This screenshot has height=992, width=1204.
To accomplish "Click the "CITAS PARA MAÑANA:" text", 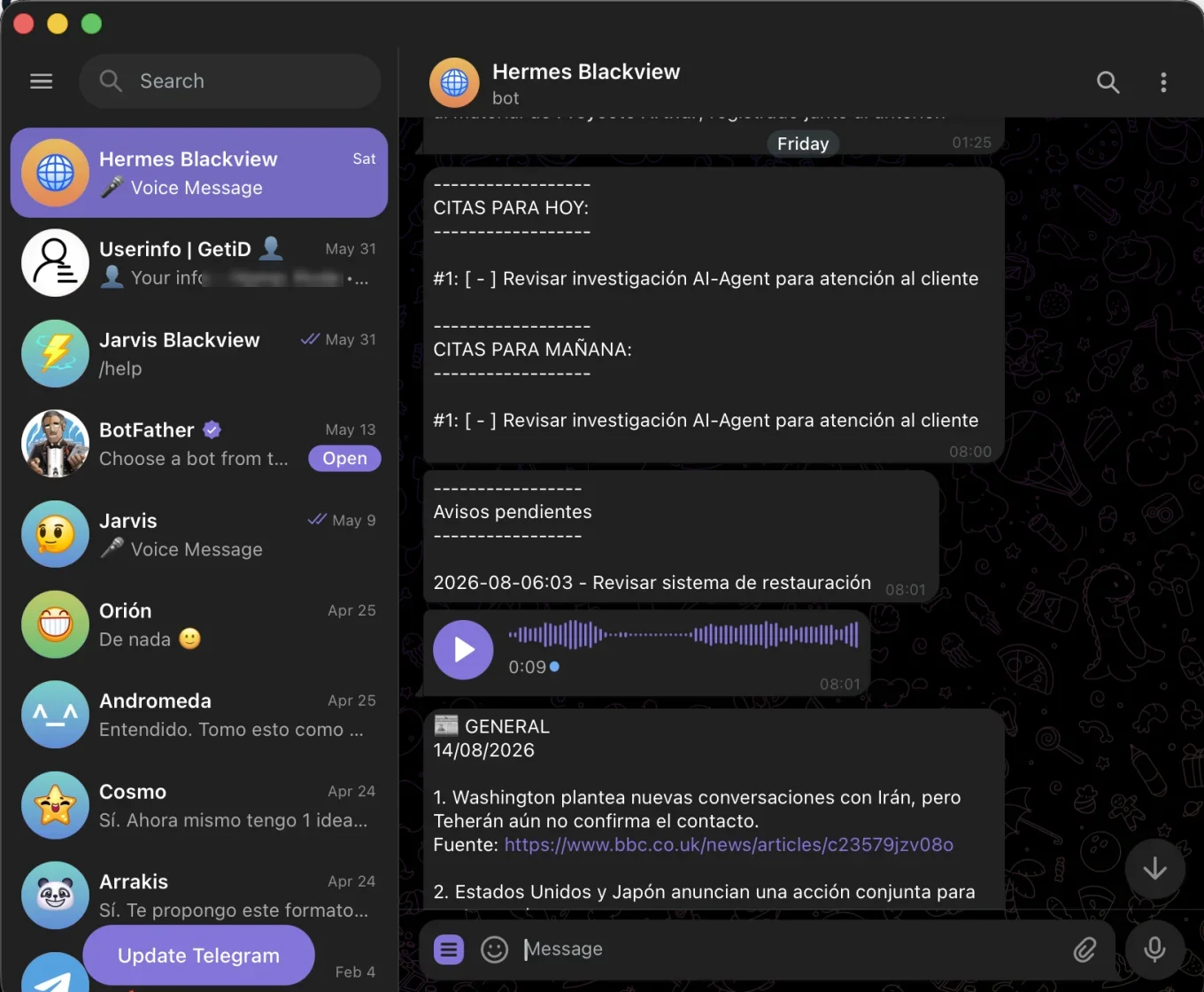I will coord(532,350).
